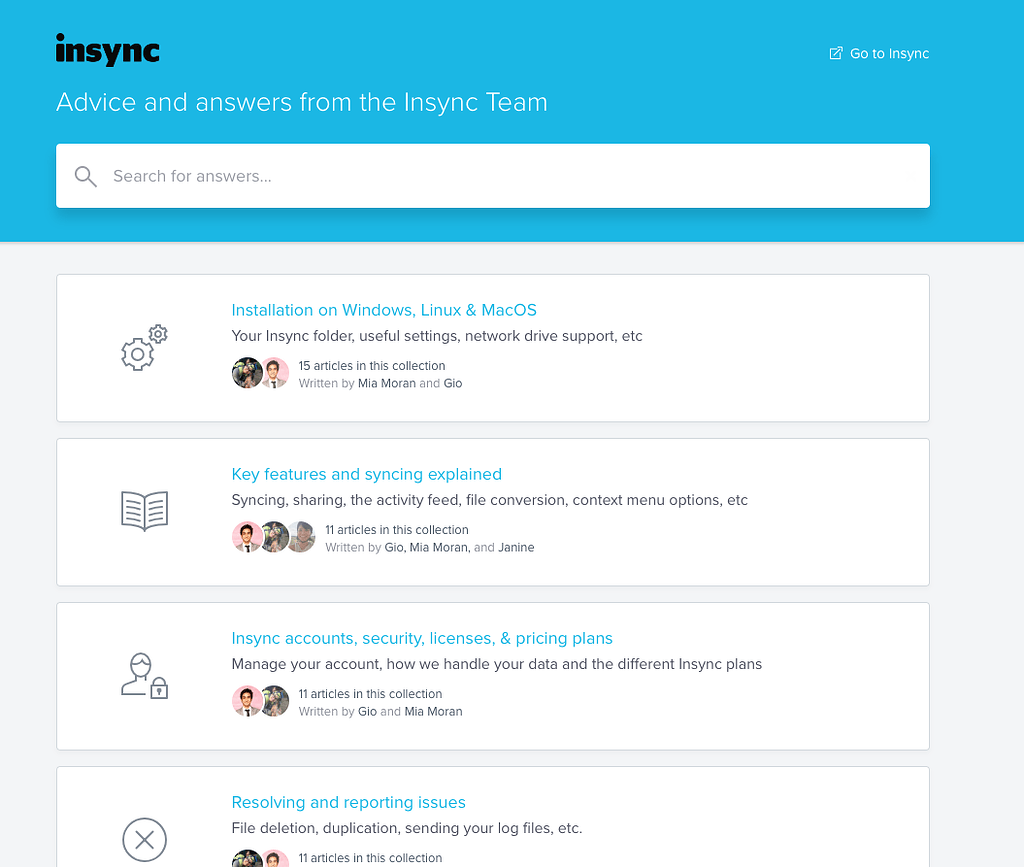Image resolution: width=1024 pixels, height=867 pixels.
Task: Click the author name Gio
Action: (453, 383)
